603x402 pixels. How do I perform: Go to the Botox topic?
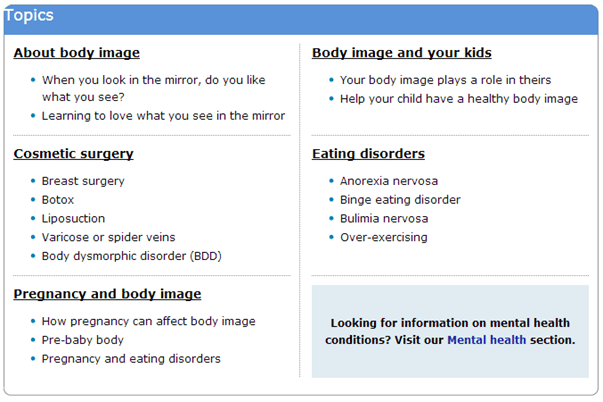tap(58, 200)
